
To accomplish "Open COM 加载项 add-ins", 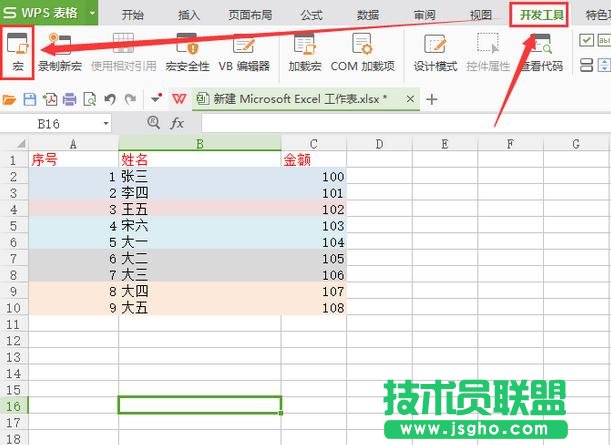I will click(362, 50).
